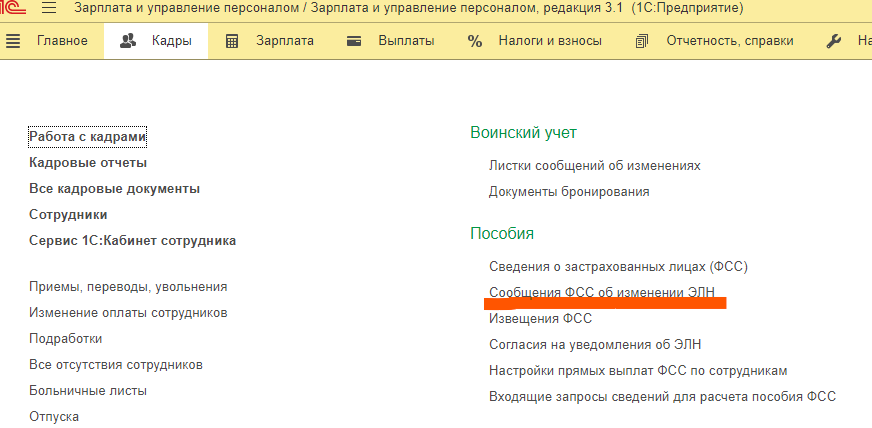
Task: Click the 1C logo icon
Action: pyautogui.click(x=12, y=8)
